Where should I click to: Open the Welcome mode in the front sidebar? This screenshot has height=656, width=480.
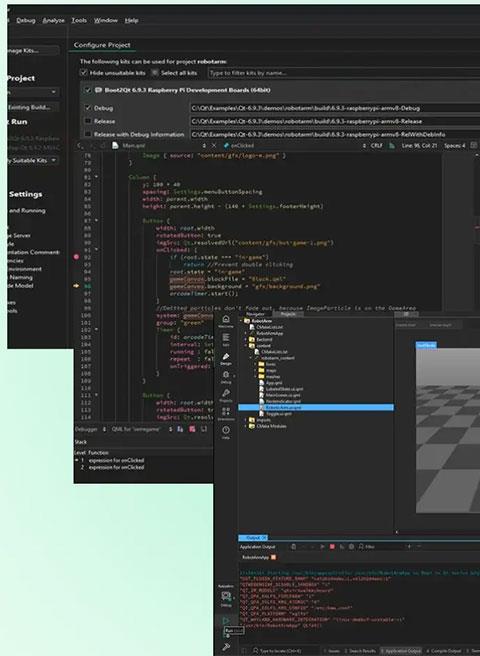226,321
